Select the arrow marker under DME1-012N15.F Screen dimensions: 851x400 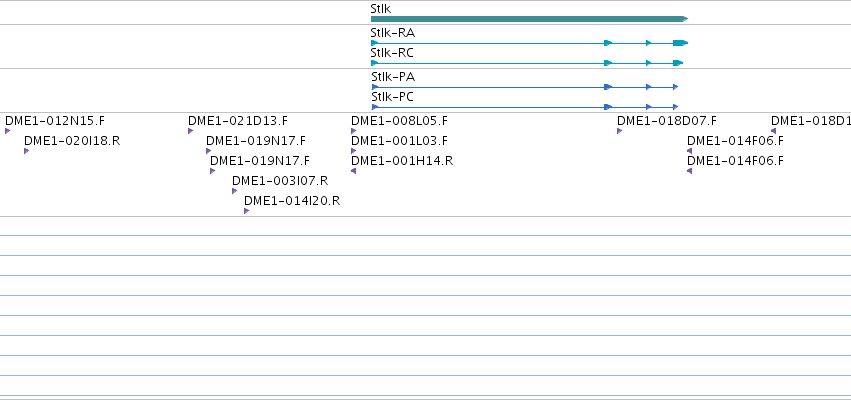(x=8, y=131)
